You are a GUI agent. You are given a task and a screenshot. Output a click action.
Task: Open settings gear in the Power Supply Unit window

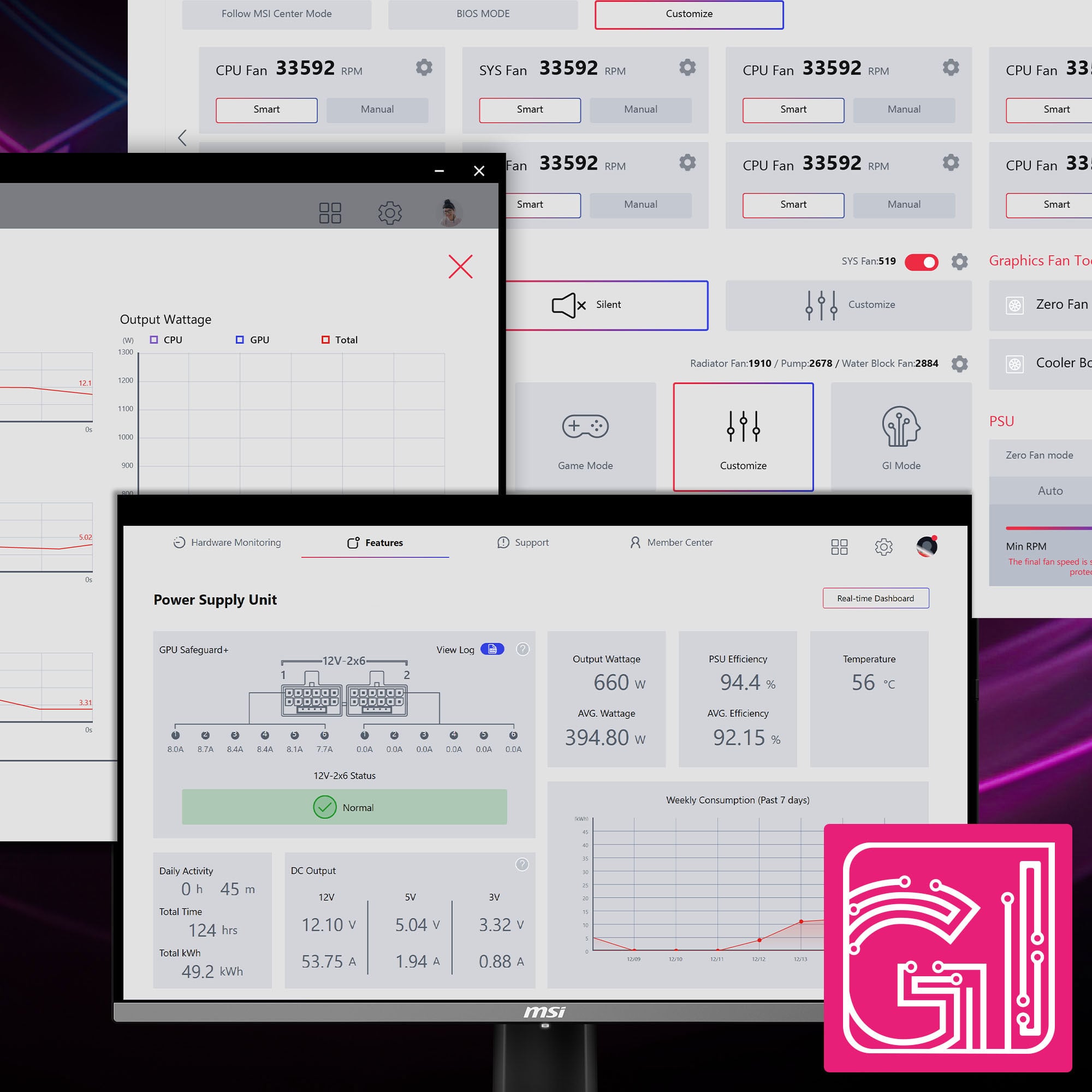coord(883,547)
